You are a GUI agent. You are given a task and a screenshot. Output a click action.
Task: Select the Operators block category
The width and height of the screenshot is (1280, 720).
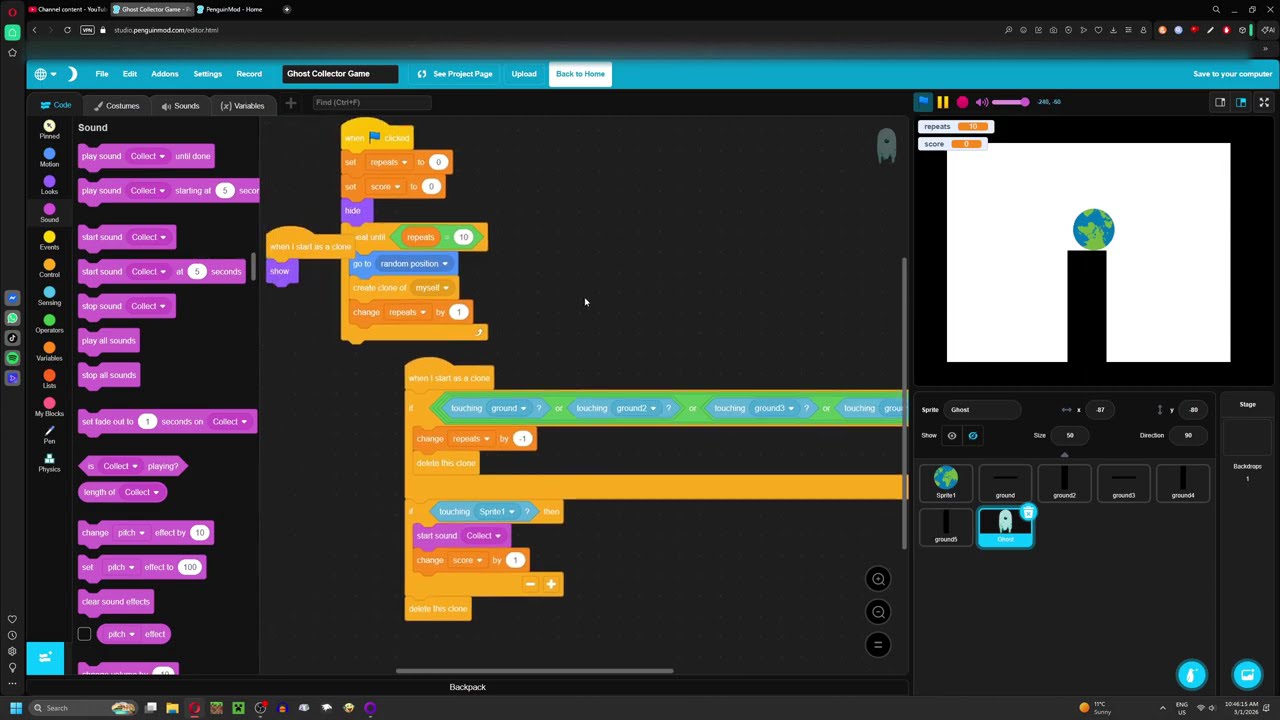(x=49, y=324)
